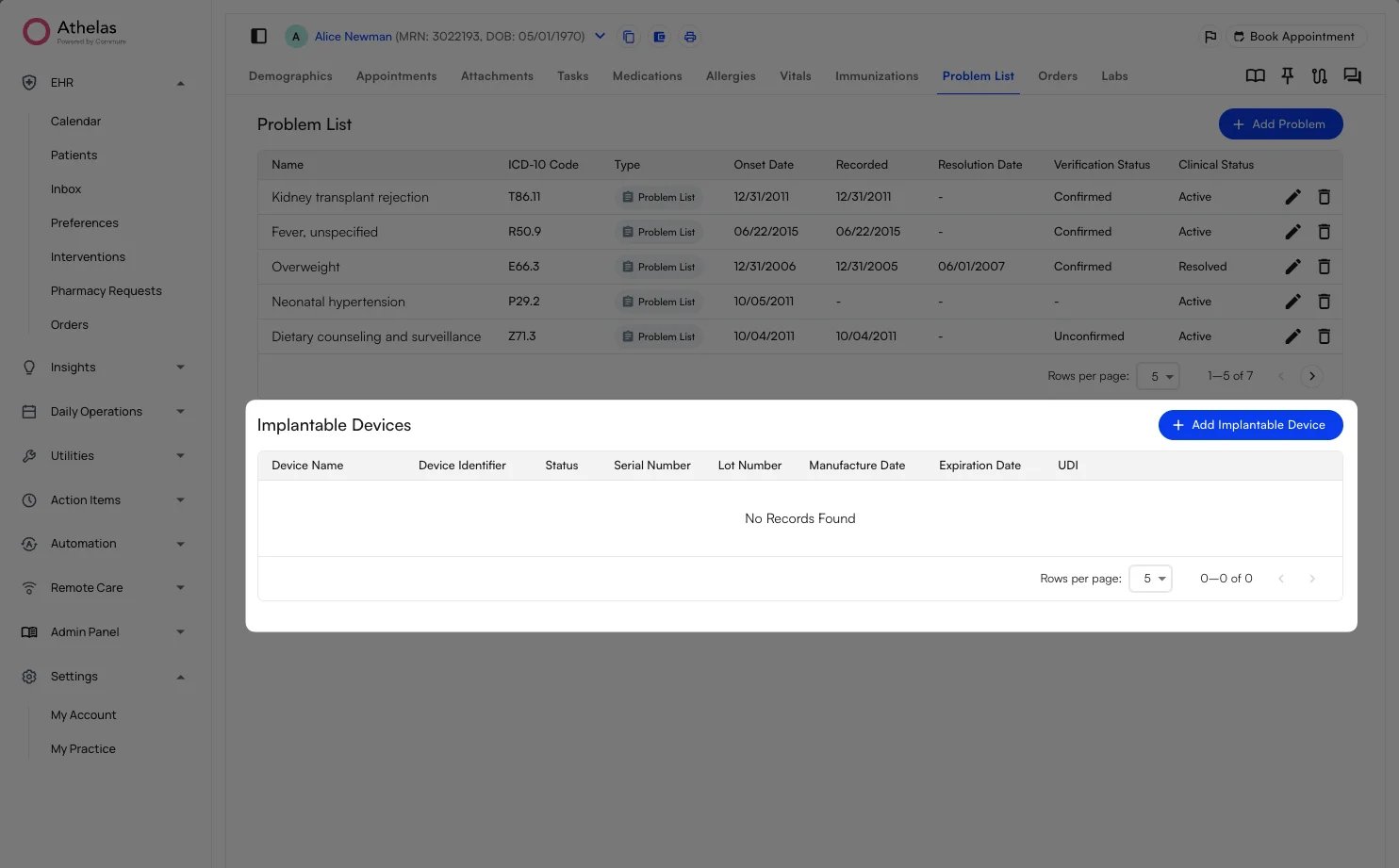Click the flag icon beside Book Appointment
The height and width of the screenshot is (868, 1399).
coord(1210,37)
